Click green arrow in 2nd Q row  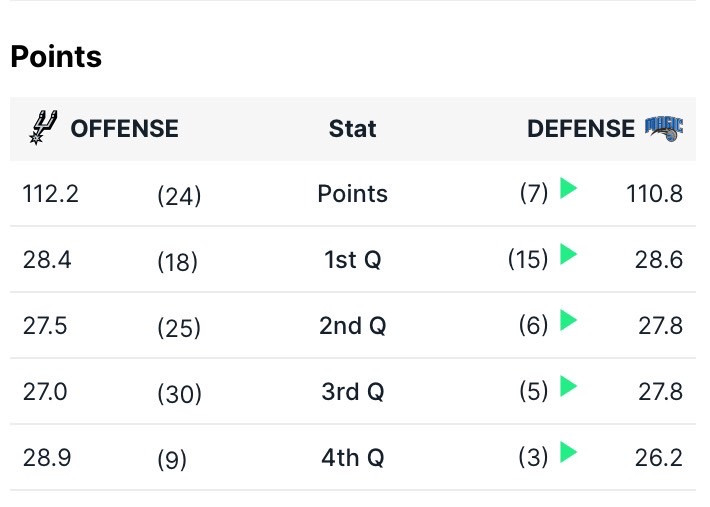(568, 320)
